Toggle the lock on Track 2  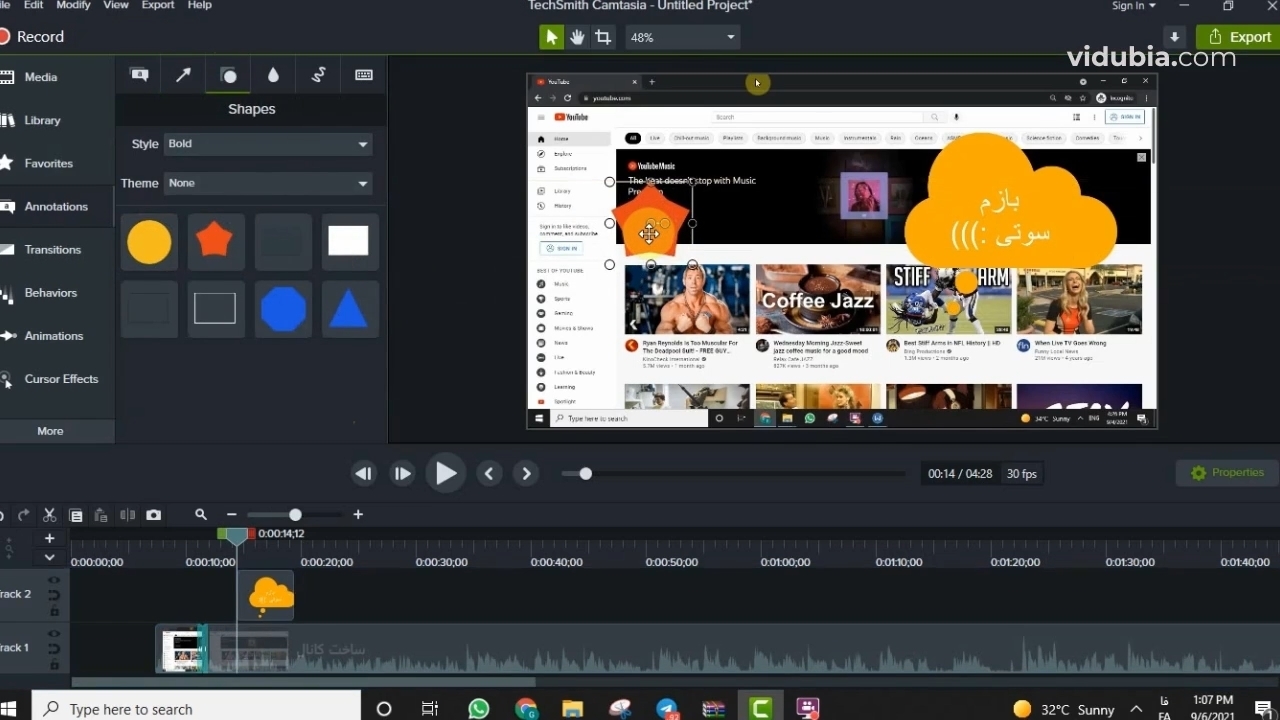54,611
